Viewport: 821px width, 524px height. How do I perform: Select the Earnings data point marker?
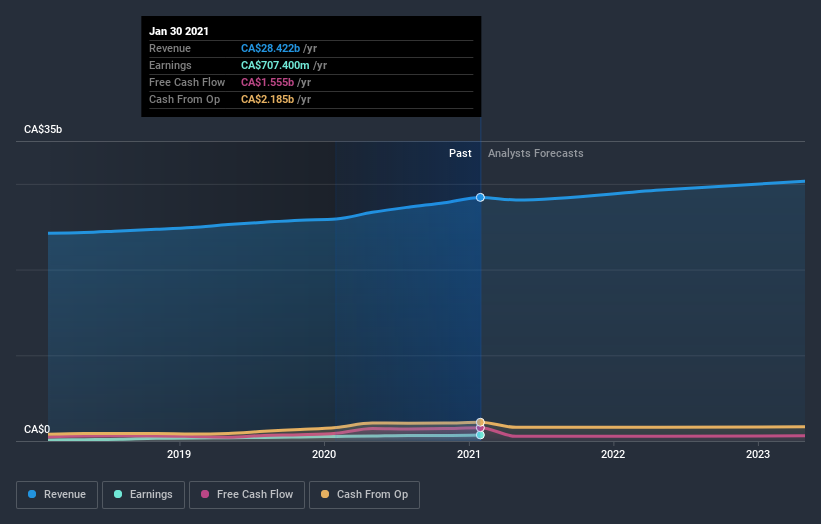tap(480, 435)
